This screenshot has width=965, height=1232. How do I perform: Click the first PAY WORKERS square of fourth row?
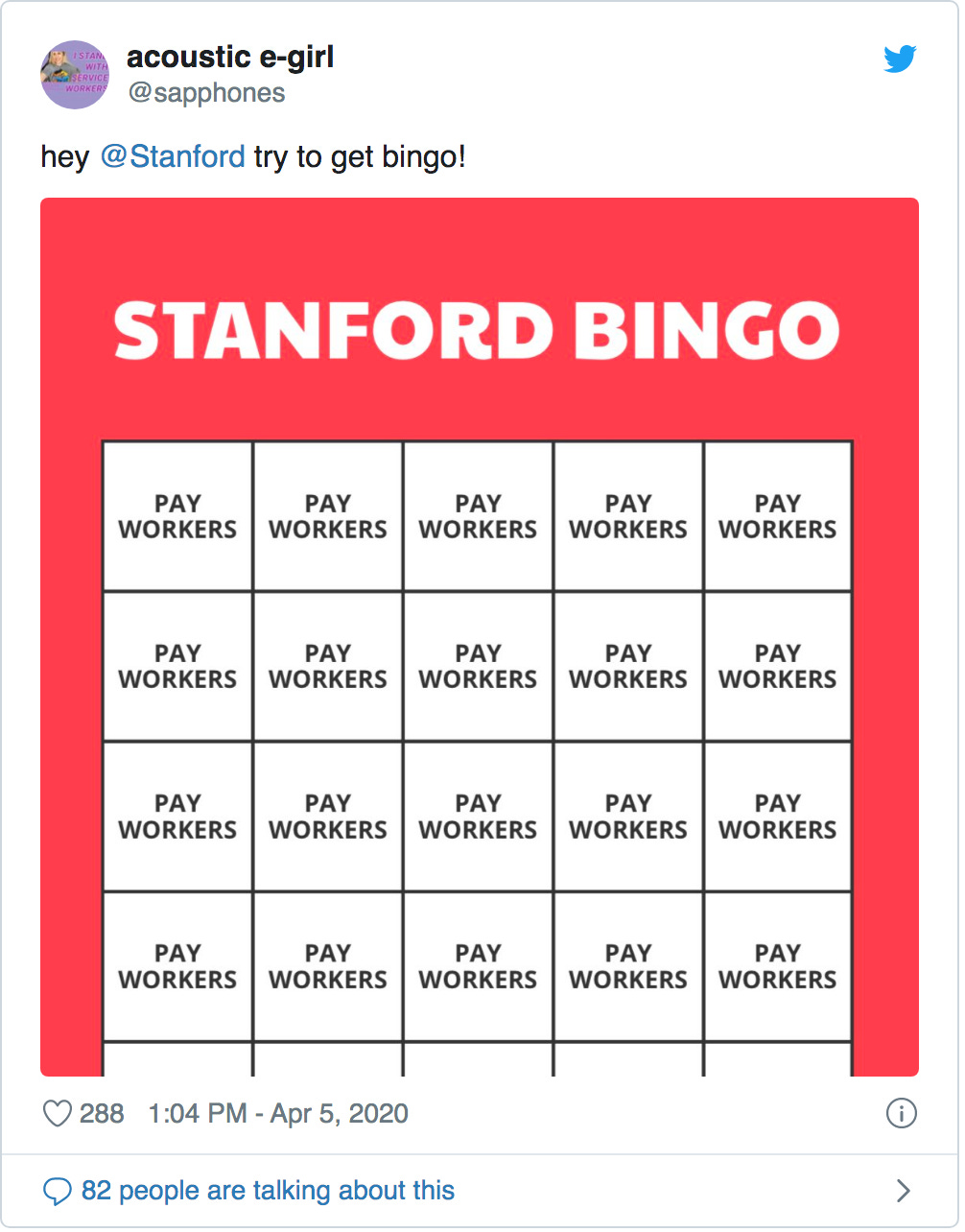pos(177,966)
